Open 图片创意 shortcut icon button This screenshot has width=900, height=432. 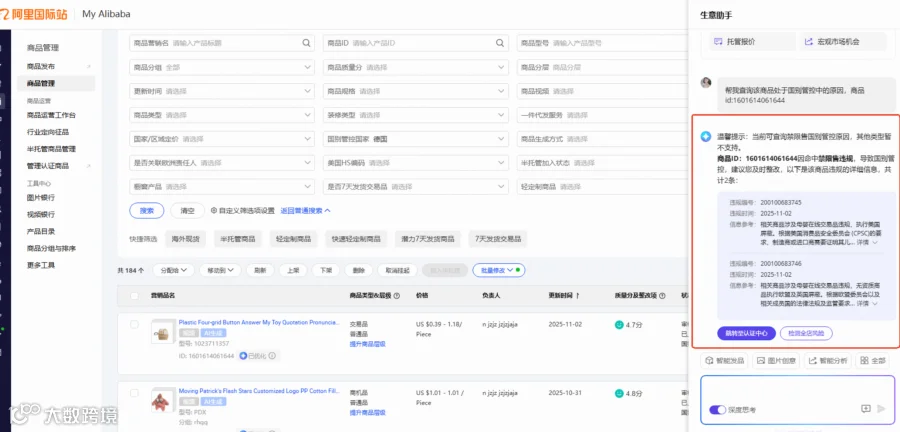776,361
